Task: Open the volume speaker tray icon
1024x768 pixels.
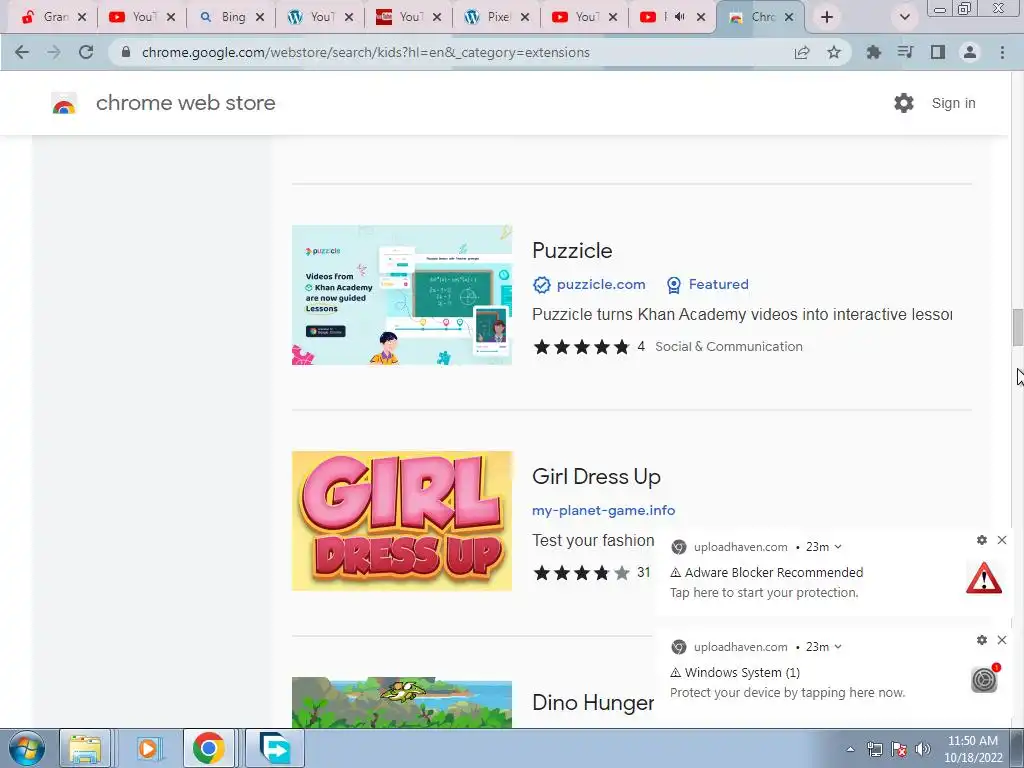Action: (x=923, y=750)
